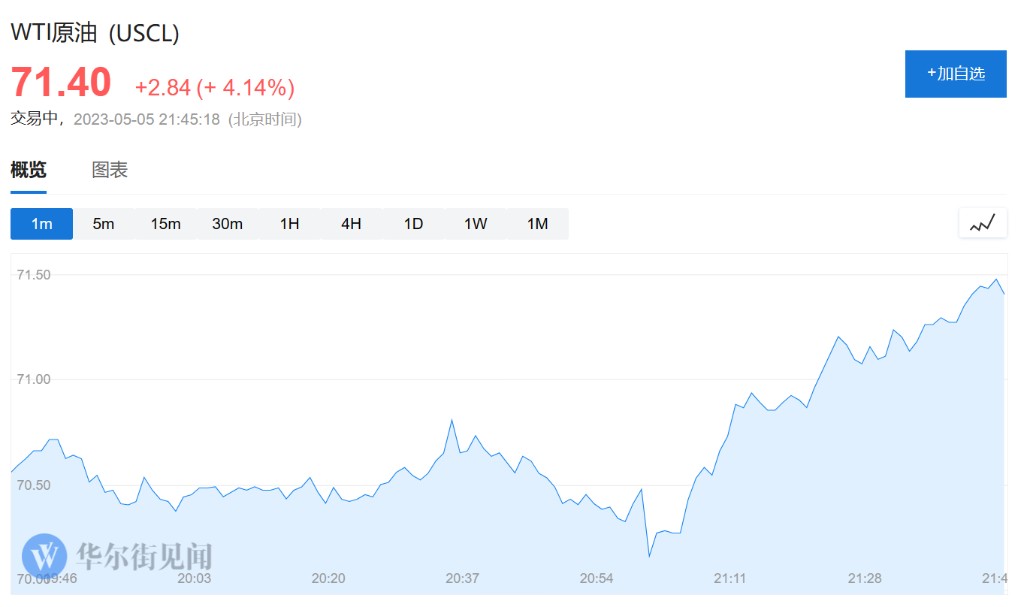Image resolution: width=1024 pixels, height=607 pixels.
Task: Select the 5m interval
Action: click(x=104, y=224)
